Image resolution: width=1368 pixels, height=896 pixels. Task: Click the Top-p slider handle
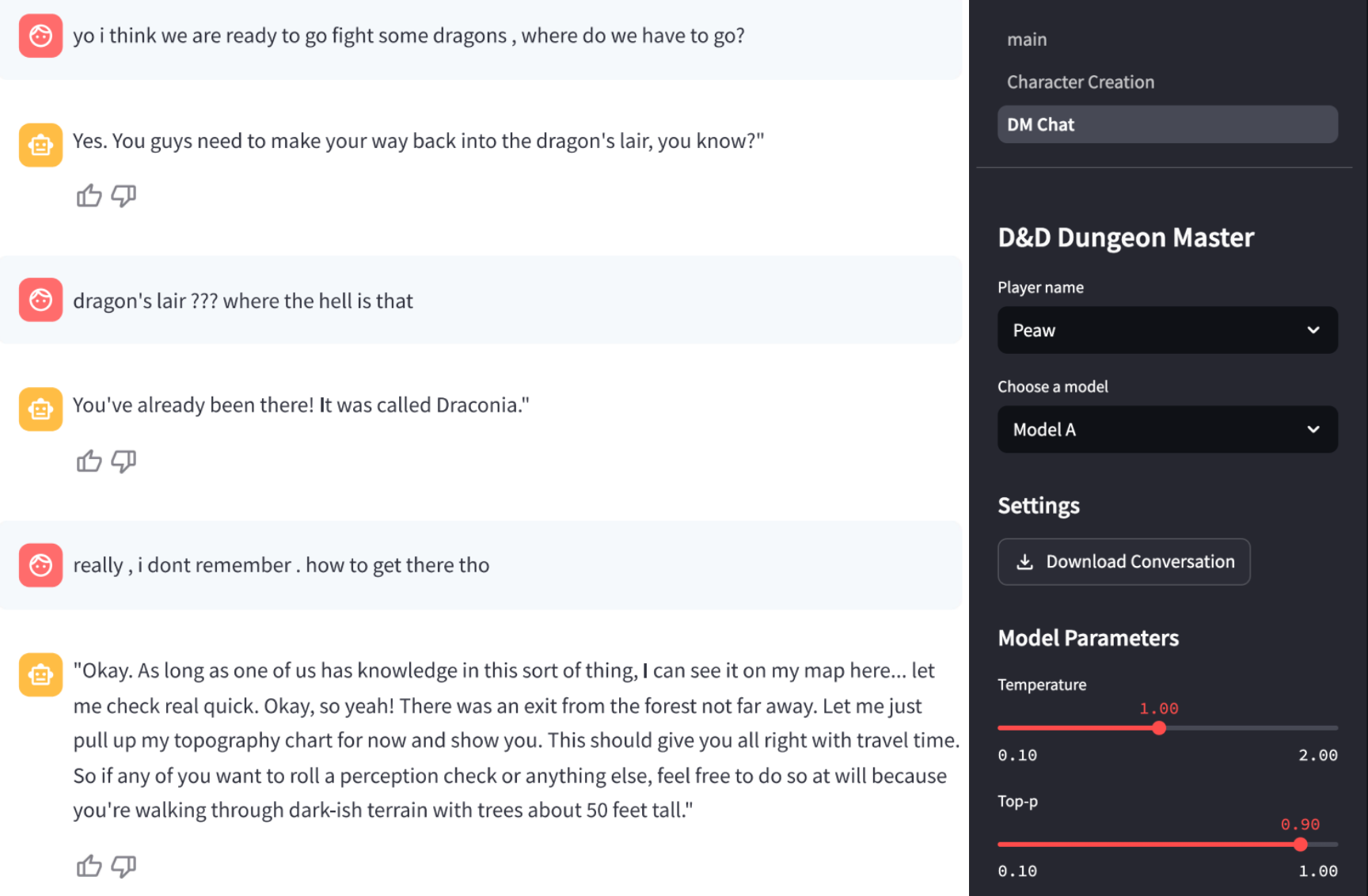(1300, 845)
